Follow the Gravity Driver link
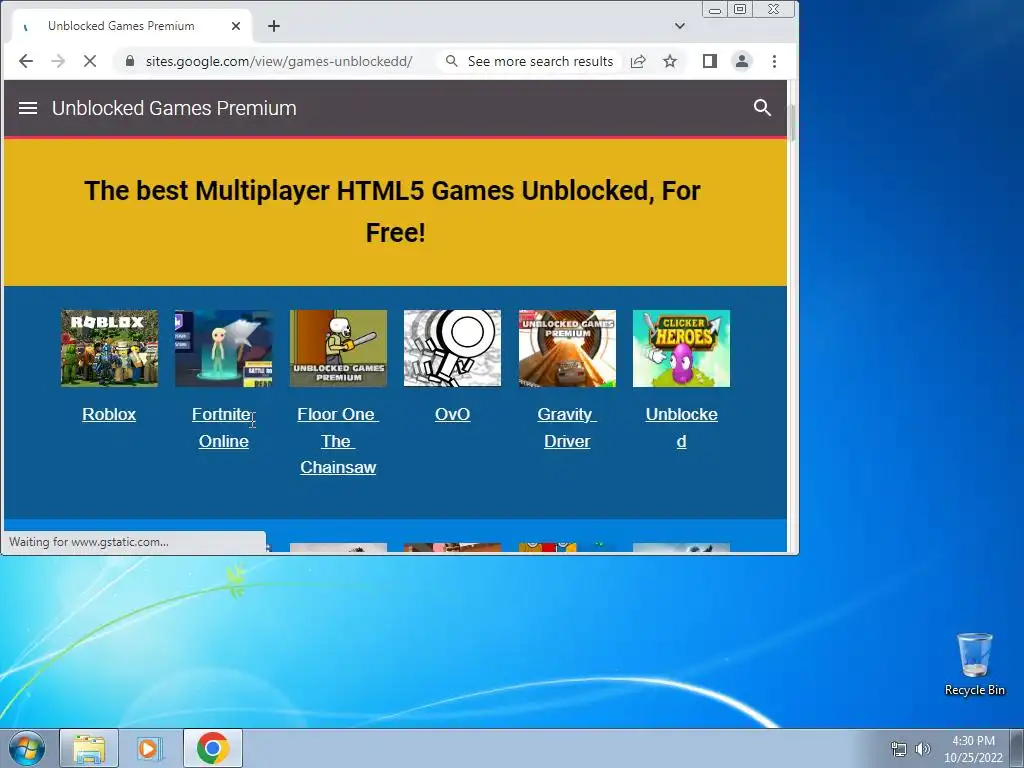The height and width of the screenshot is (768, 1024). click(567, 428)
